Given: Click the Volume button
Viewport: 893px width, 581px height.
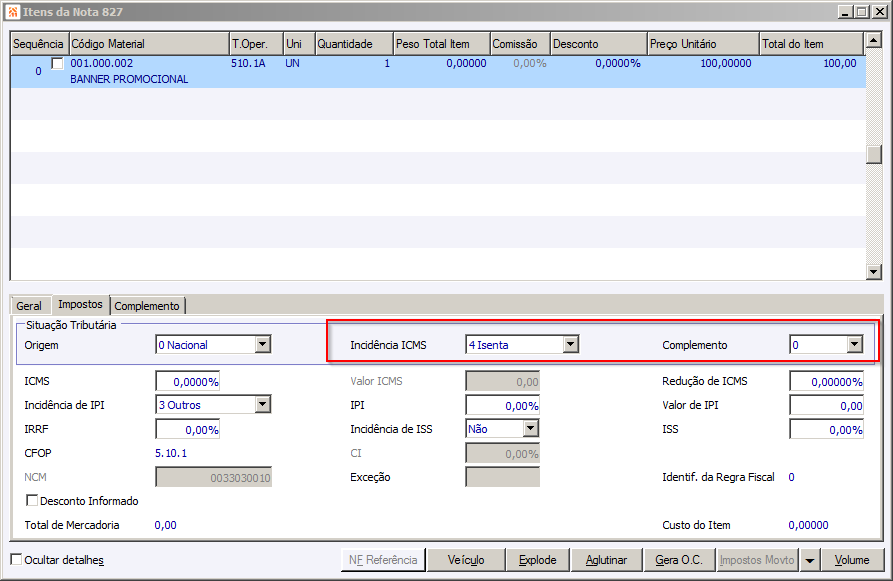Looking at the screenshot, I should (x=852, y=560).
